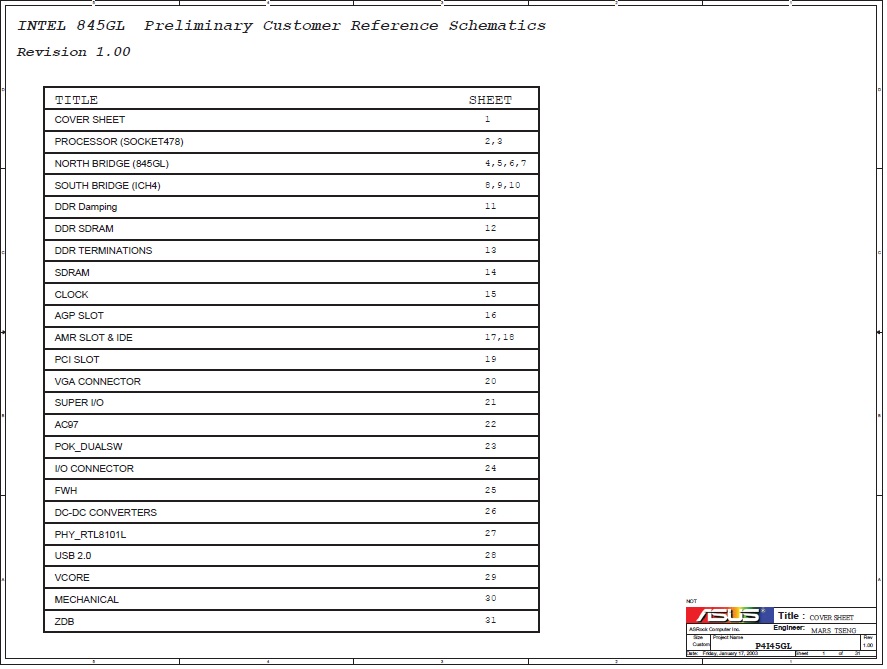
Task: Click sheet number '24' for I/O CONNECTOR
Action: tap(490, 468)
